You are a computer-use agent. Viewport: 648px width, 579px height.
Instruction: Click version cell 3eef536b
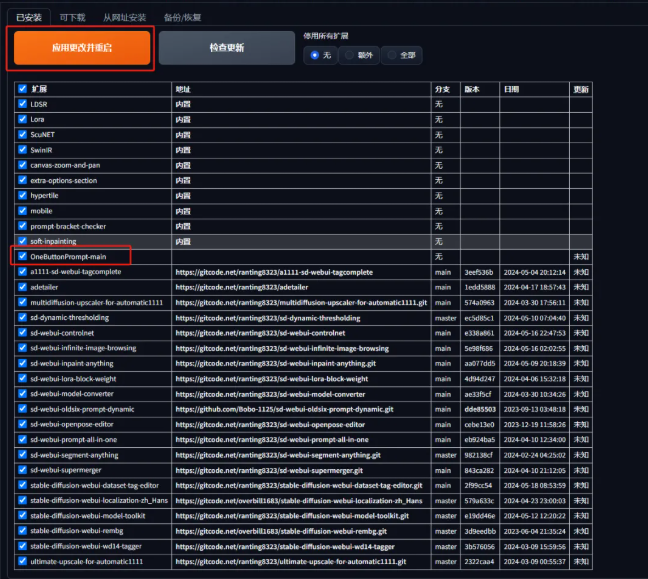tap(479, 272)
